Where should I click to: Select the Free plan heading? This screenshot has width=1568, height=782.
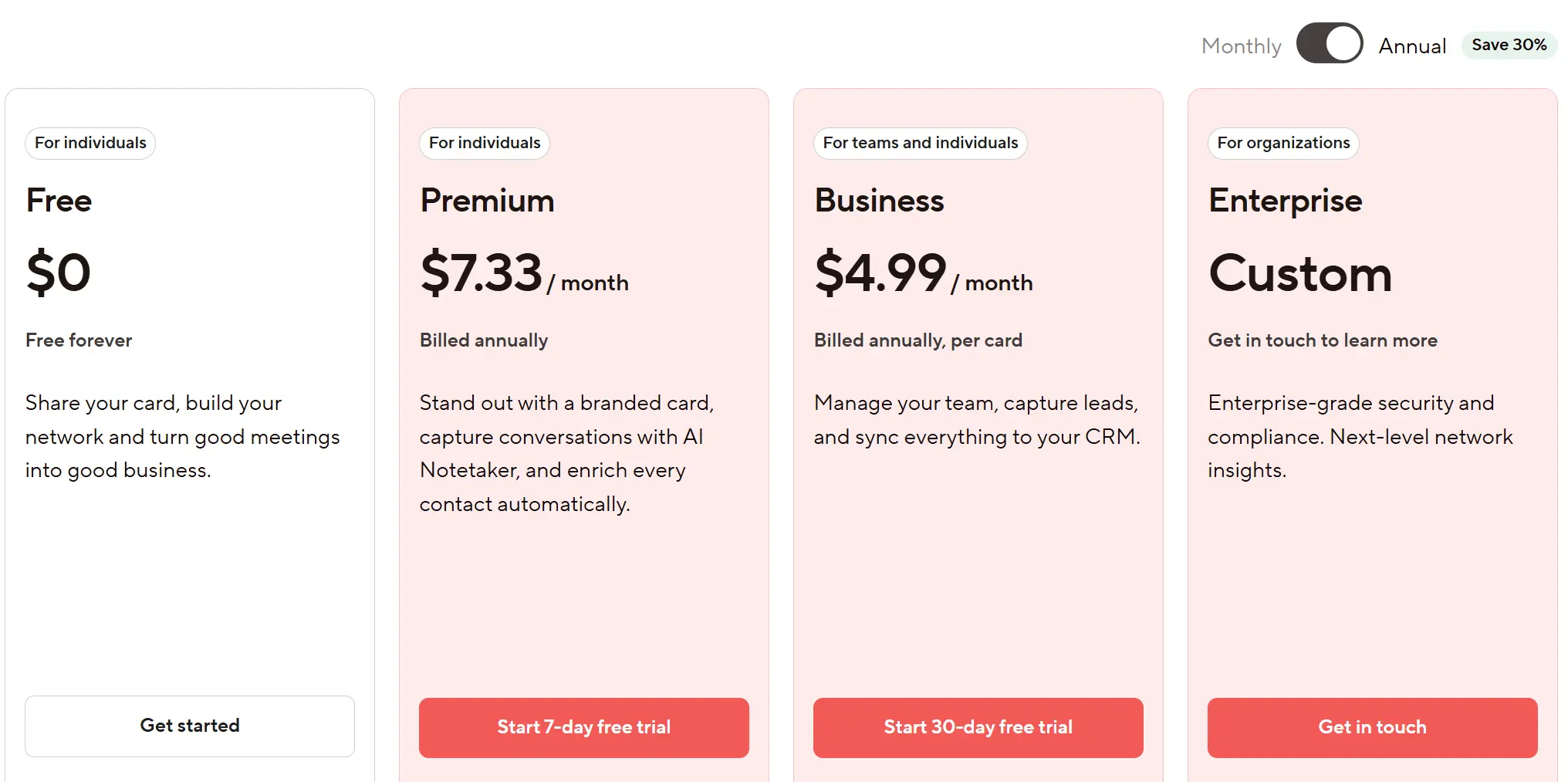click(x=58, y=200)
